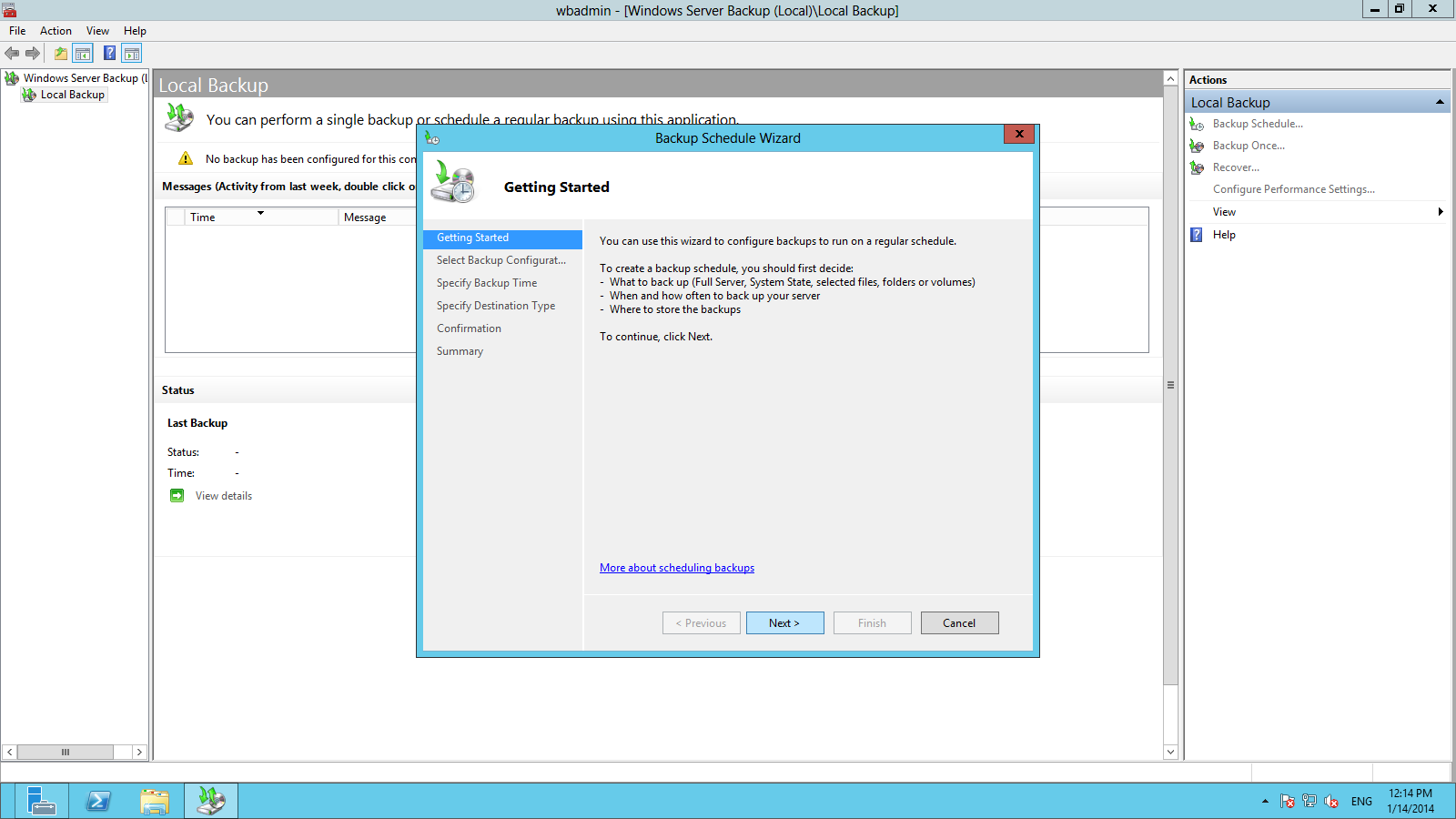Click main pane scroll down arrow
The height and width of the screenshot is (819, 1456).
(1170, 753)
